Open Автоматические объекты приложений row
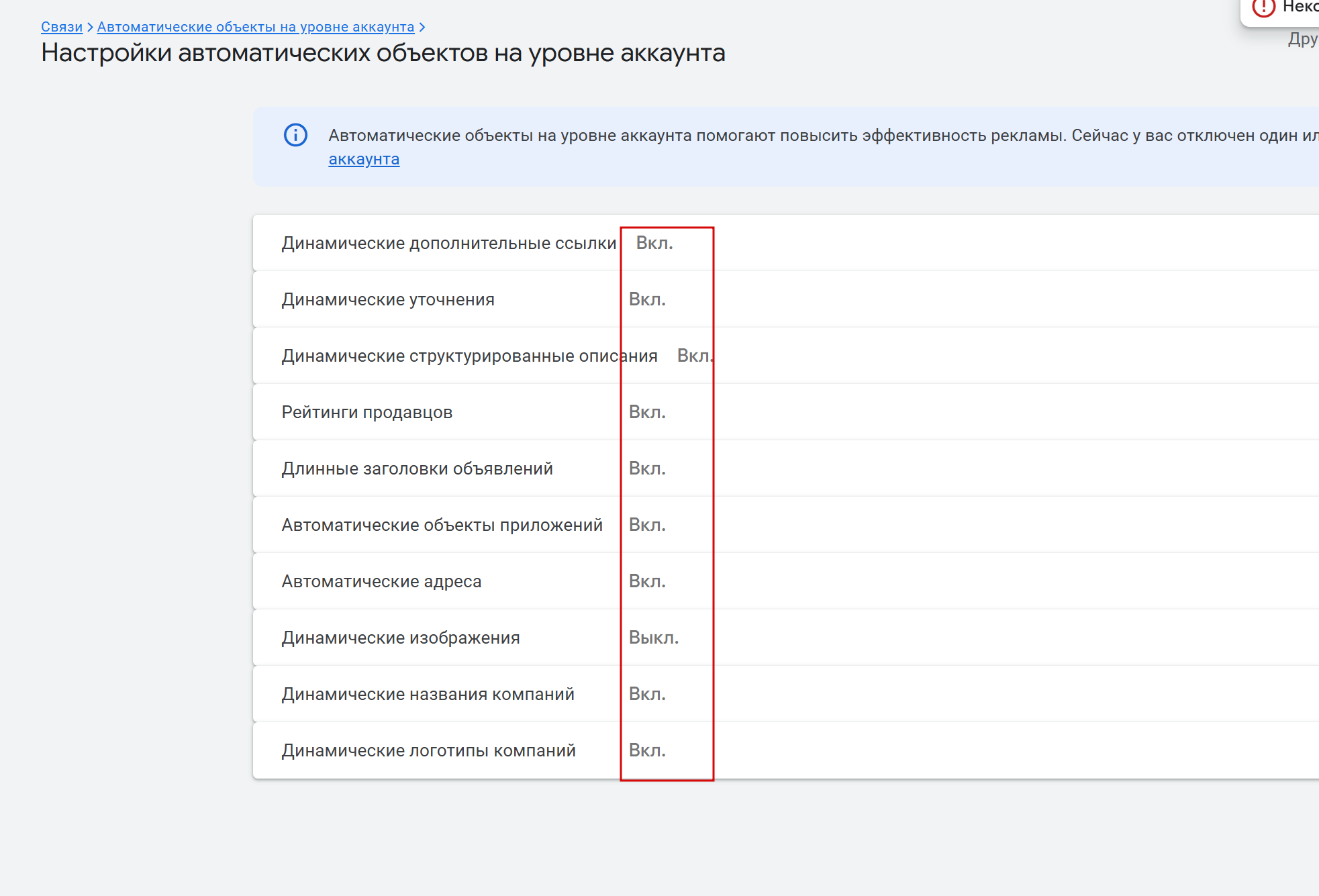 [x=442, y=525]
